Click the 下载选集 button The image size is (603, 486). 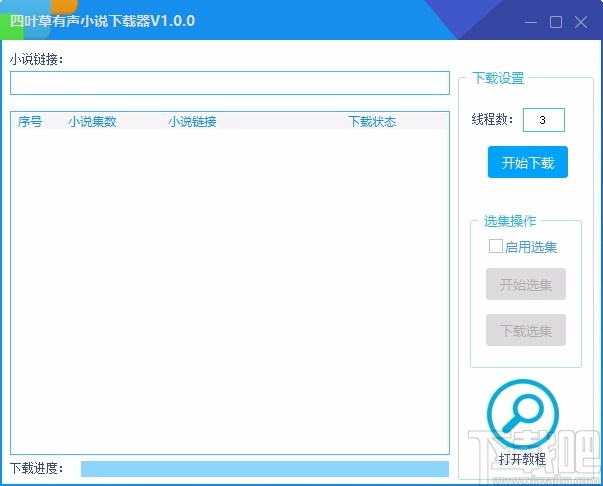(x=526, y=330)
